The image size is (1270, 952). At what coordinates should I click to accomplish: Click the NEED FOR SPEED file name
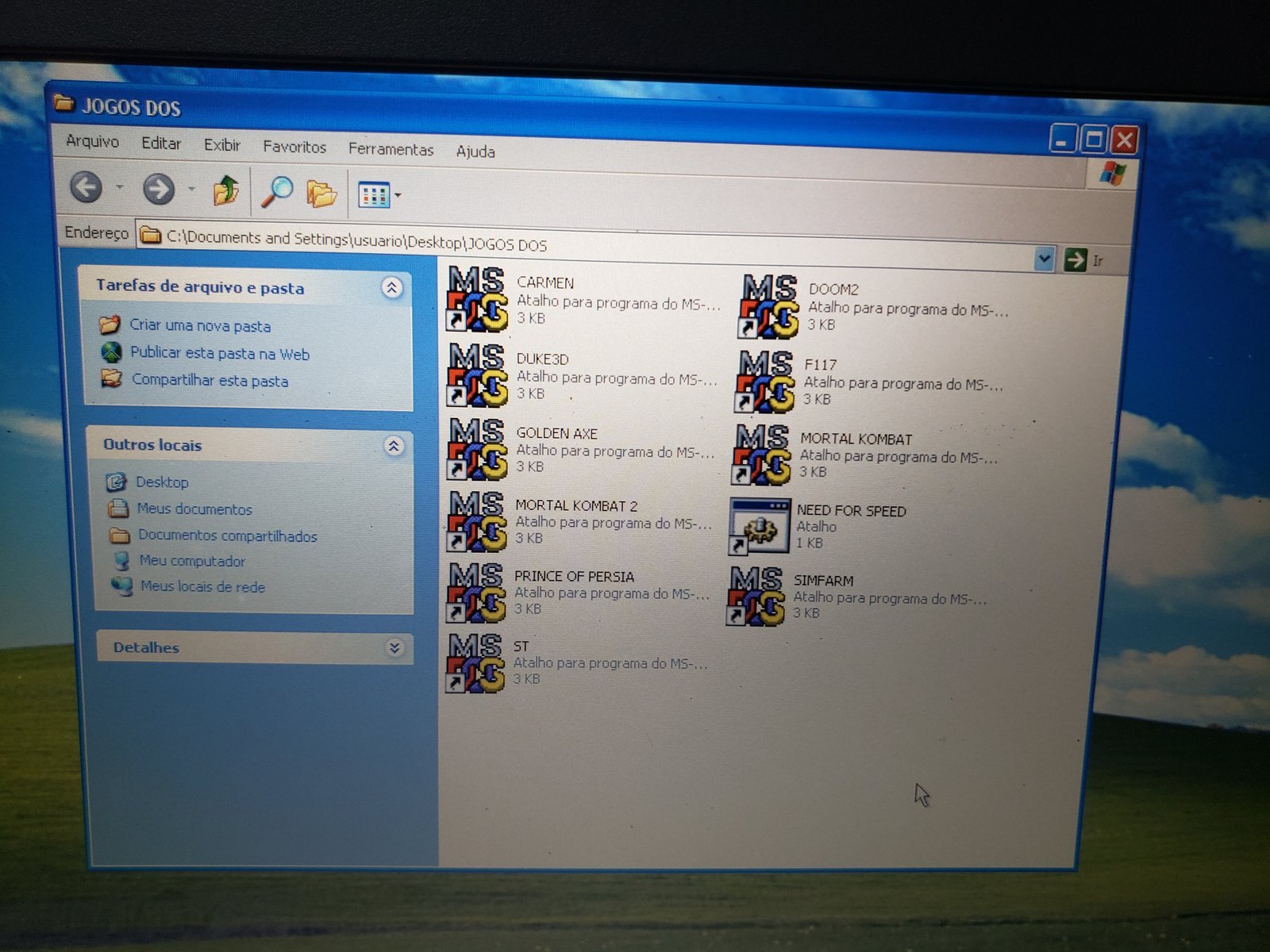(x=851, y=511)
